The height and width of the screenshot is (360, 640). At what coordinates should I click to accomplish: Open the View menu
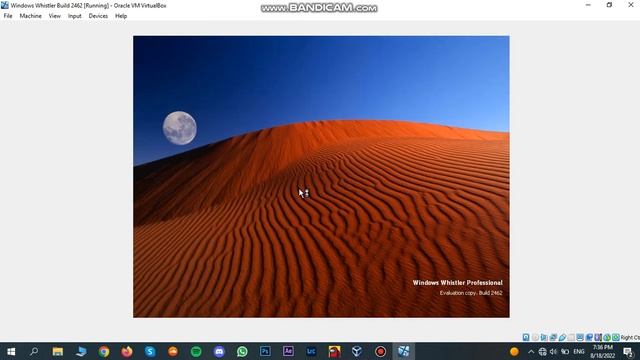[54, 16]
